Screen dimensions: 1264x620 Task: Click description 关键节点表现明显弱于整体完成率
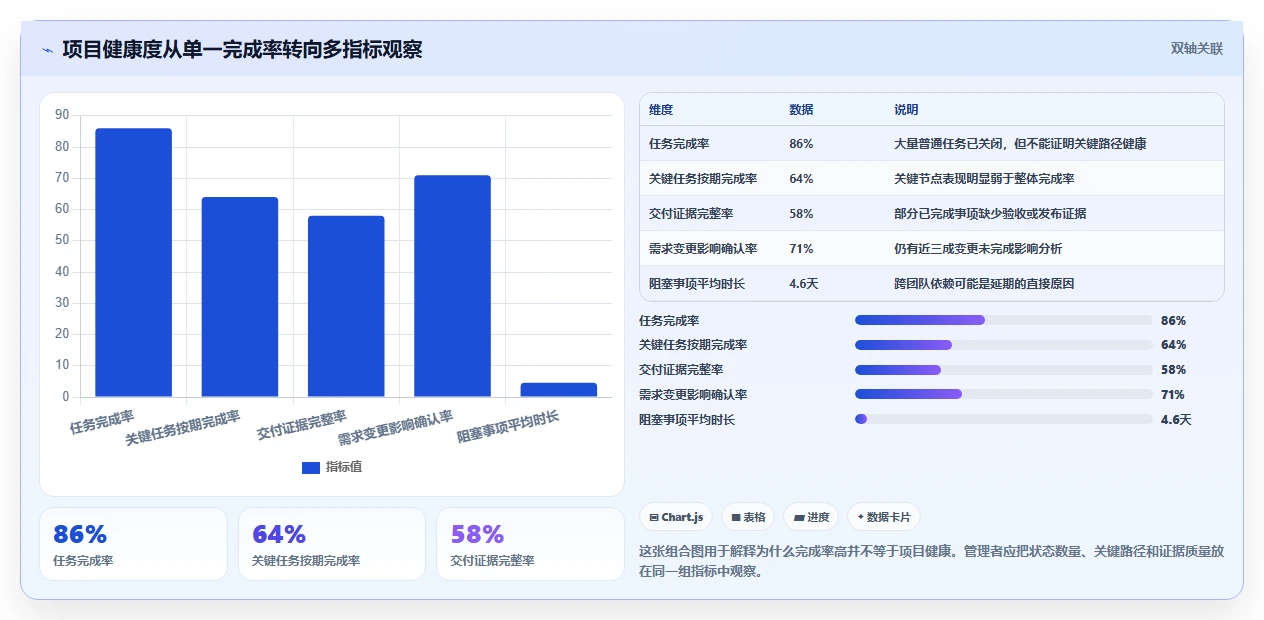(x=984, y=179)
